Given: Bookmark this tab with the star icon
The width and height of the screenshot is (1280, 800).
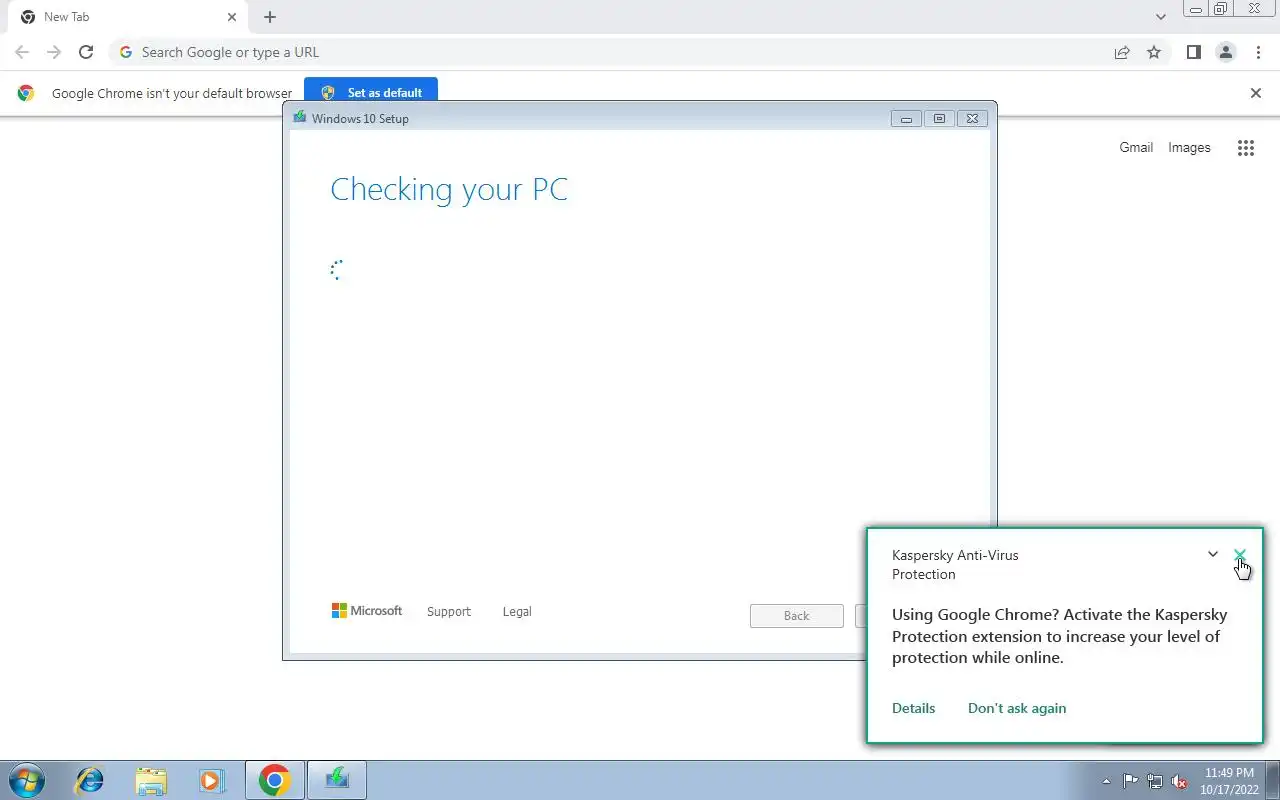Looking at the screenshot, I should pyautogui.click(x=1154, y=52).
